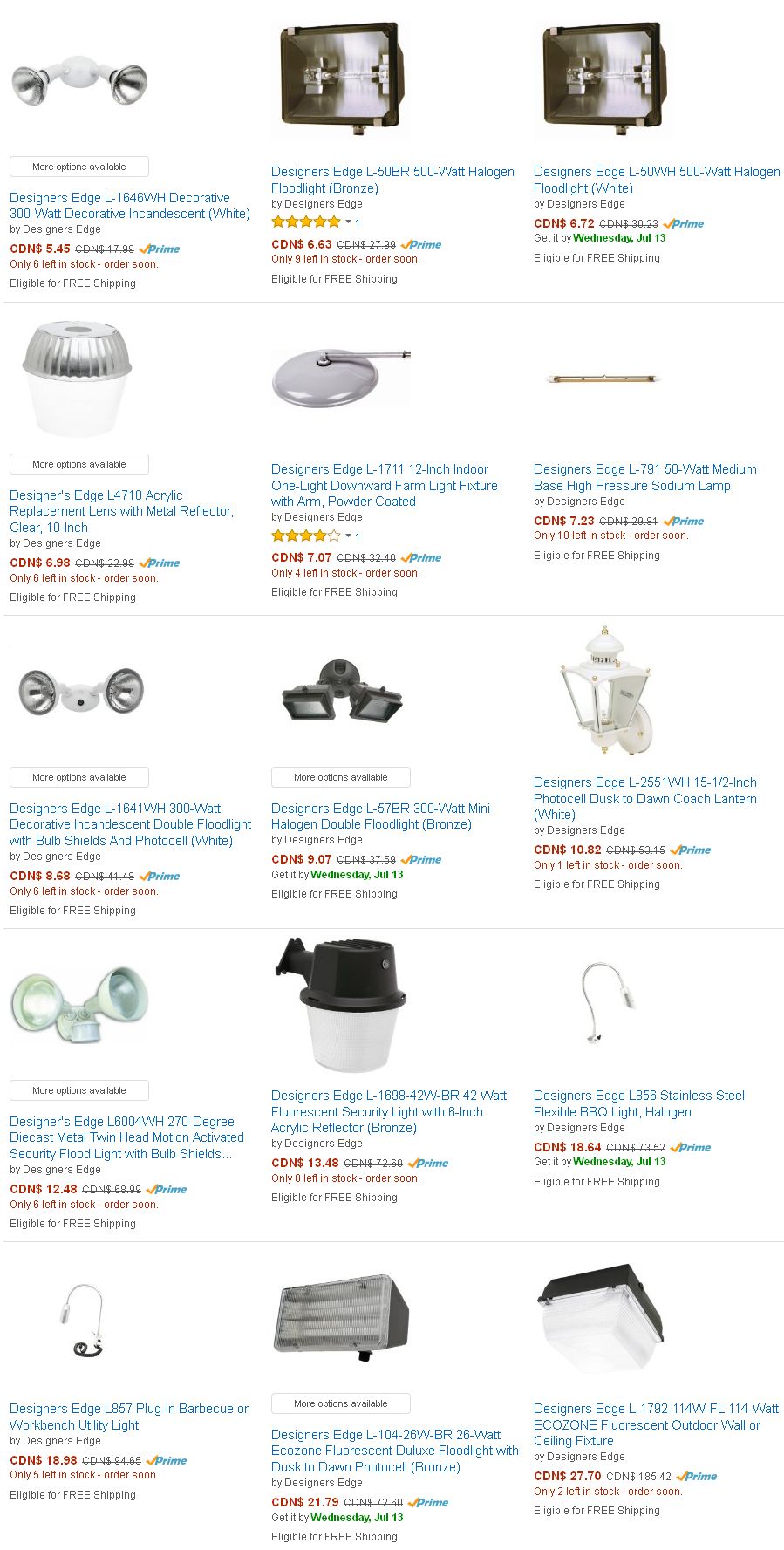Click More options available for L-57BR mini halogen
This screenshot has height=1550, width=784.
(341, 777)
